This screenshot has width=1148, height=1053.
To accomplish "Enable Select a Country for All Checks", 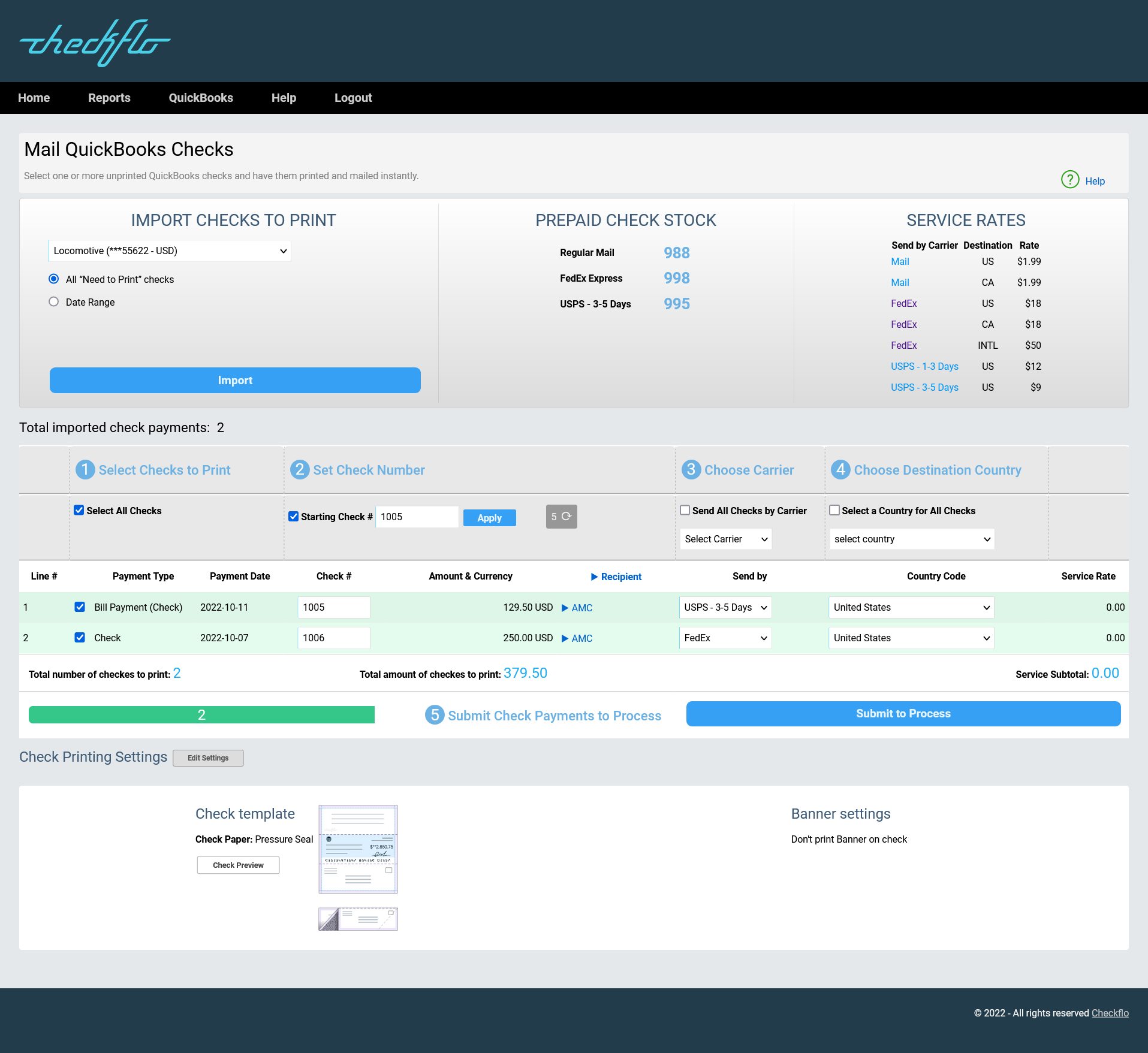I will click(x=834, y=510).
